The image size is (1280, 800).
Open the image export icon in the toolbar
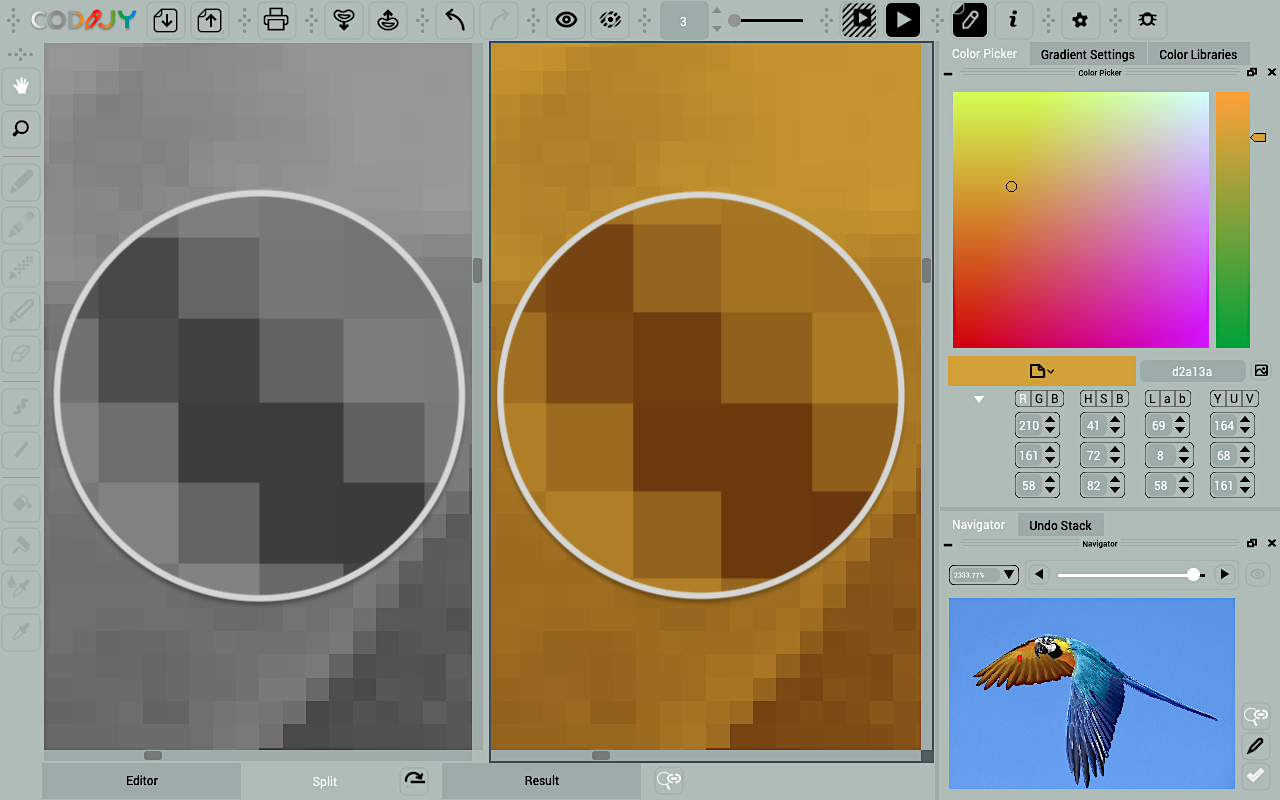[209, 20]
